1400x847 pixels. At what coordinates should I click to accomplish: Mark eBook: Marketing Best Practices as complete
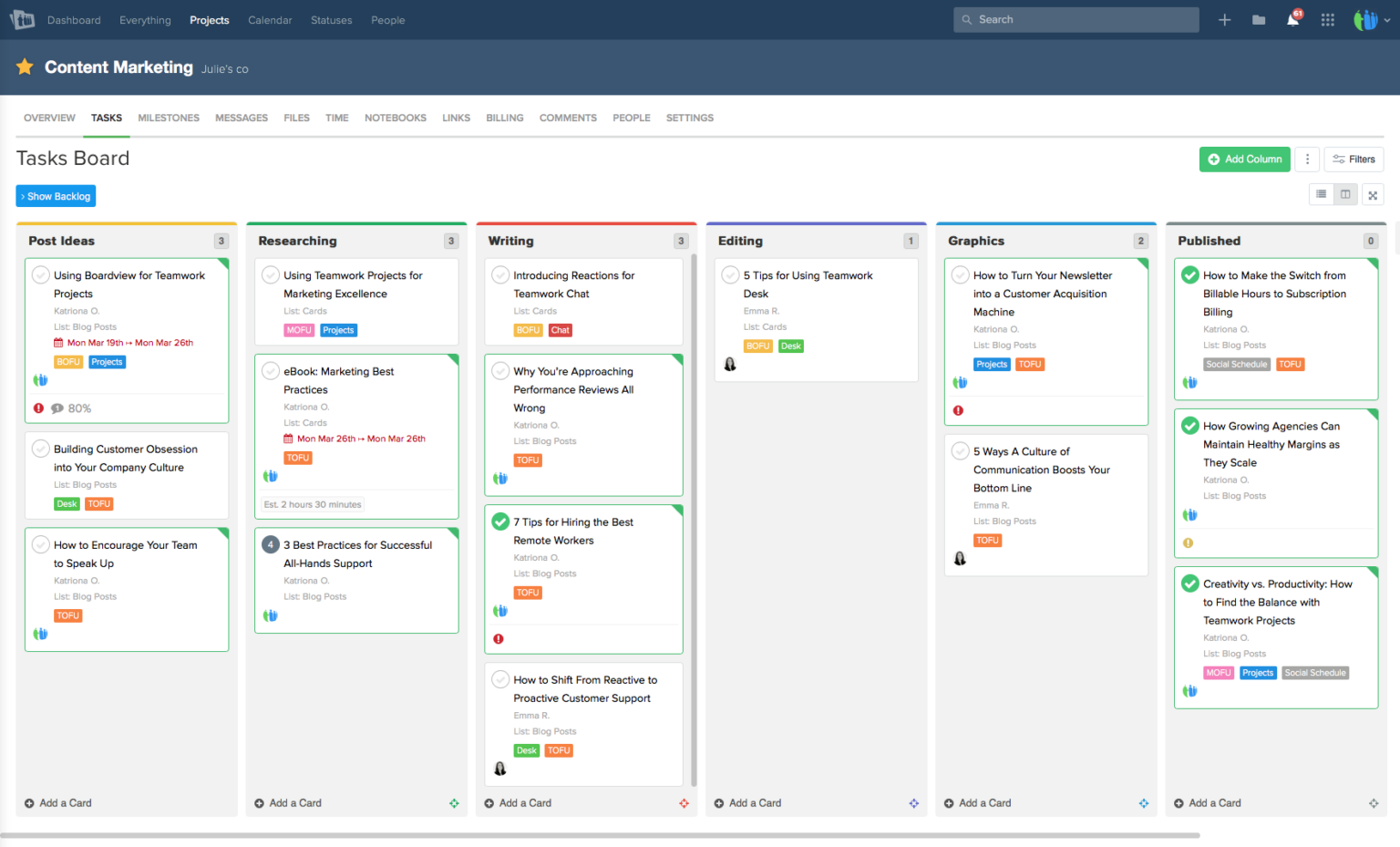click(x=270, y=370)
